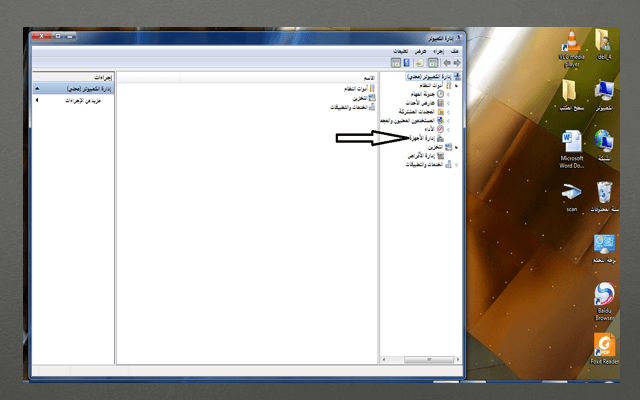Select التخزين (Storage) node in console tree
Viewport: 640px width, 400px height.
(440, 147)
